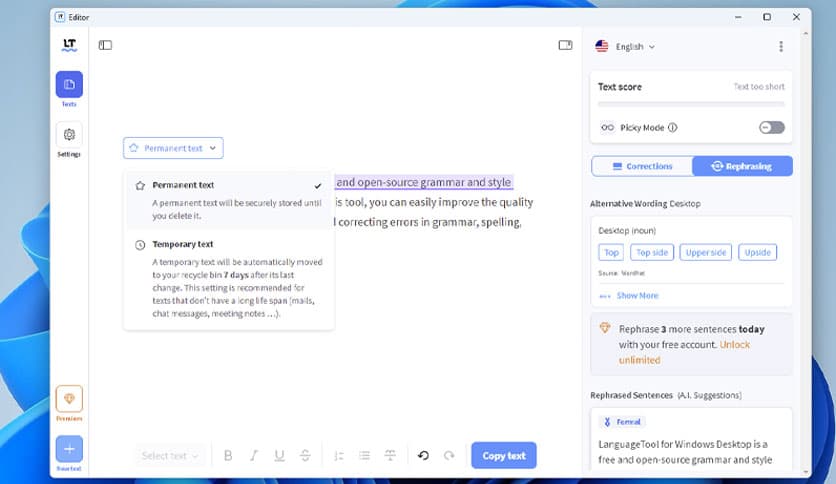Select the synonym 'Top side'
The image size is (836, 484).
coord(652,252)
